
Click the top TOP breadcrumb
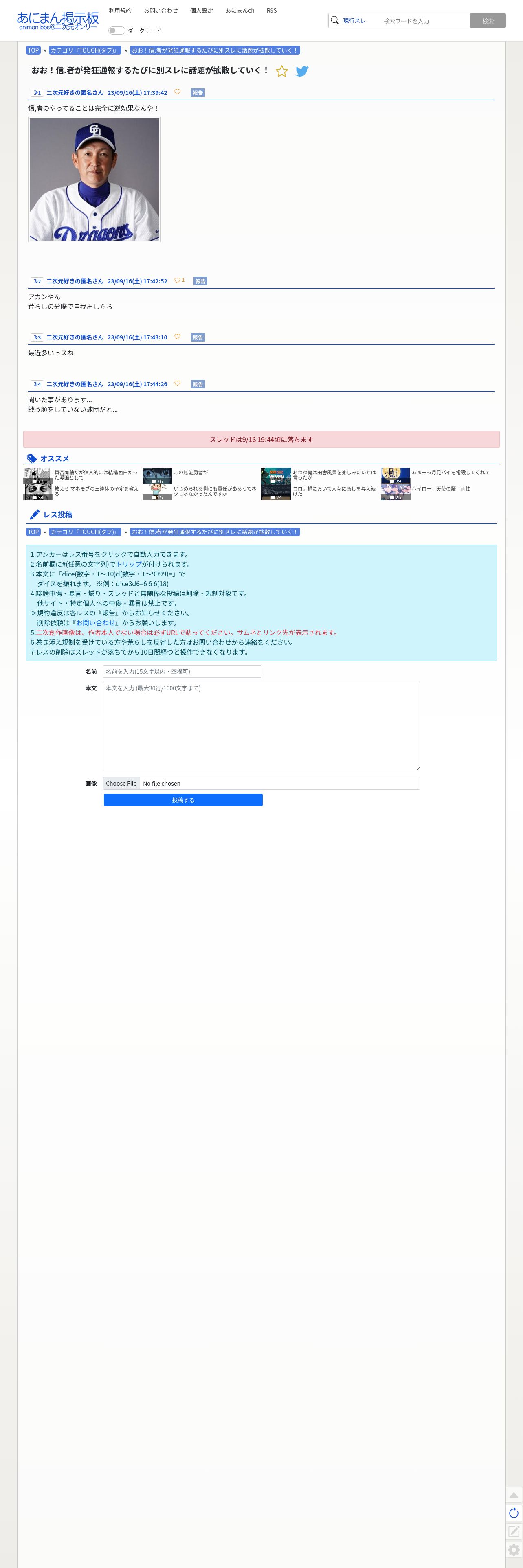(33, 50)
